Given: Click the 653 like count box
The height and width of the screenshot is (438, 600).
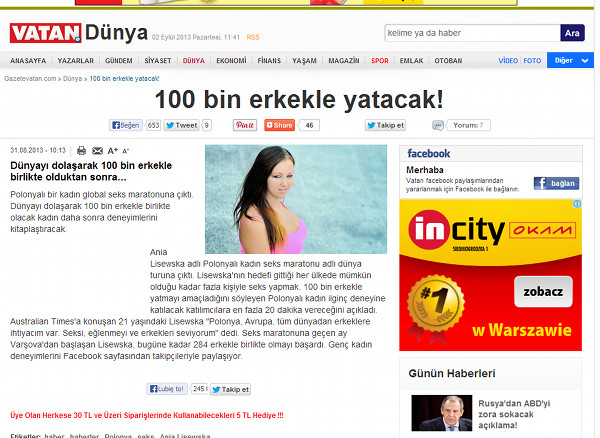Looking at the screenshot, I should [x=153, y=125].
